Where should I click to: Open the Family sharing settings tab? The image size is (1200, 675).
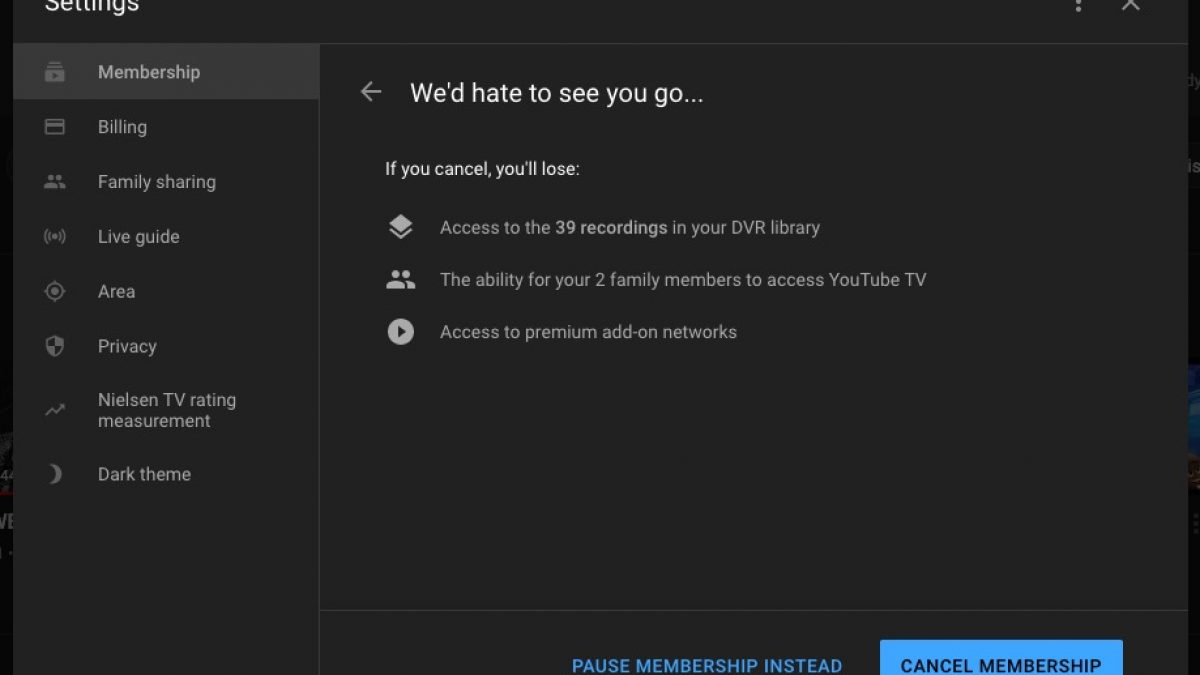[x=166, y=182]
